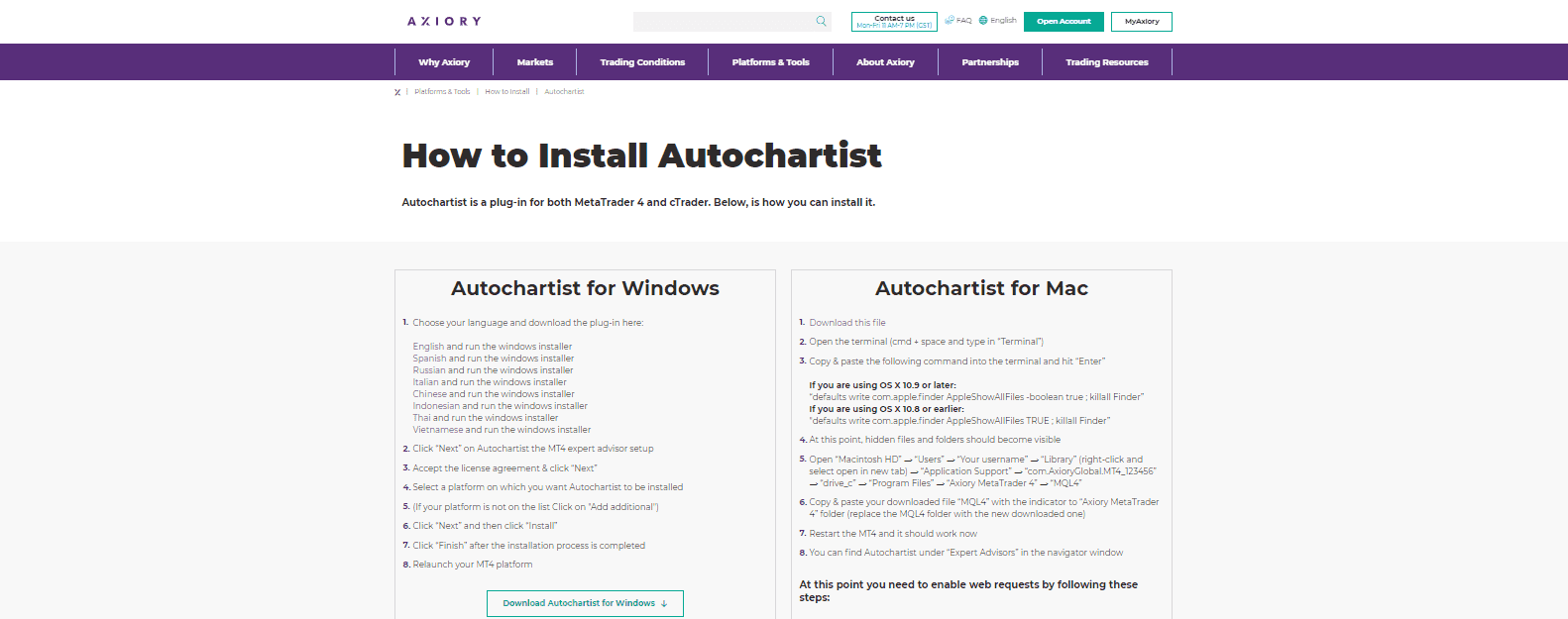Viewport: 1568px width, 619px height.
Task: Click the FAQ chat-bubble icon
Action: [950, 20]
